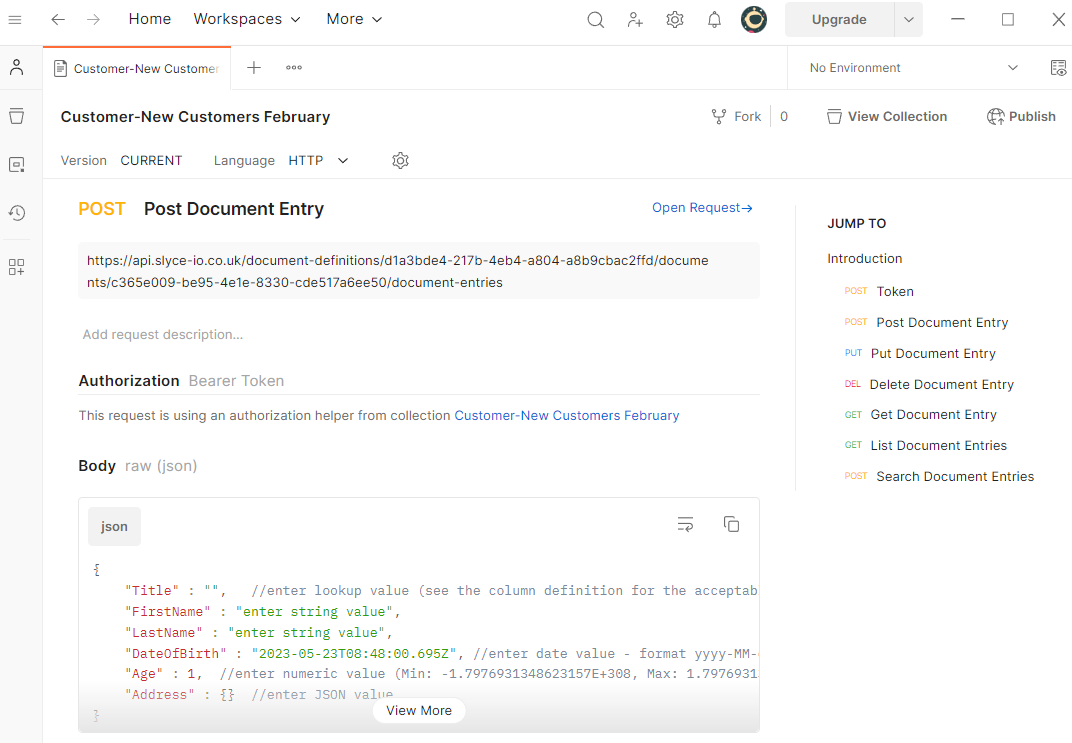Click the fork count 0
Image resolution: width=1072 pixels, height=743 pixels.
point(784,117)
